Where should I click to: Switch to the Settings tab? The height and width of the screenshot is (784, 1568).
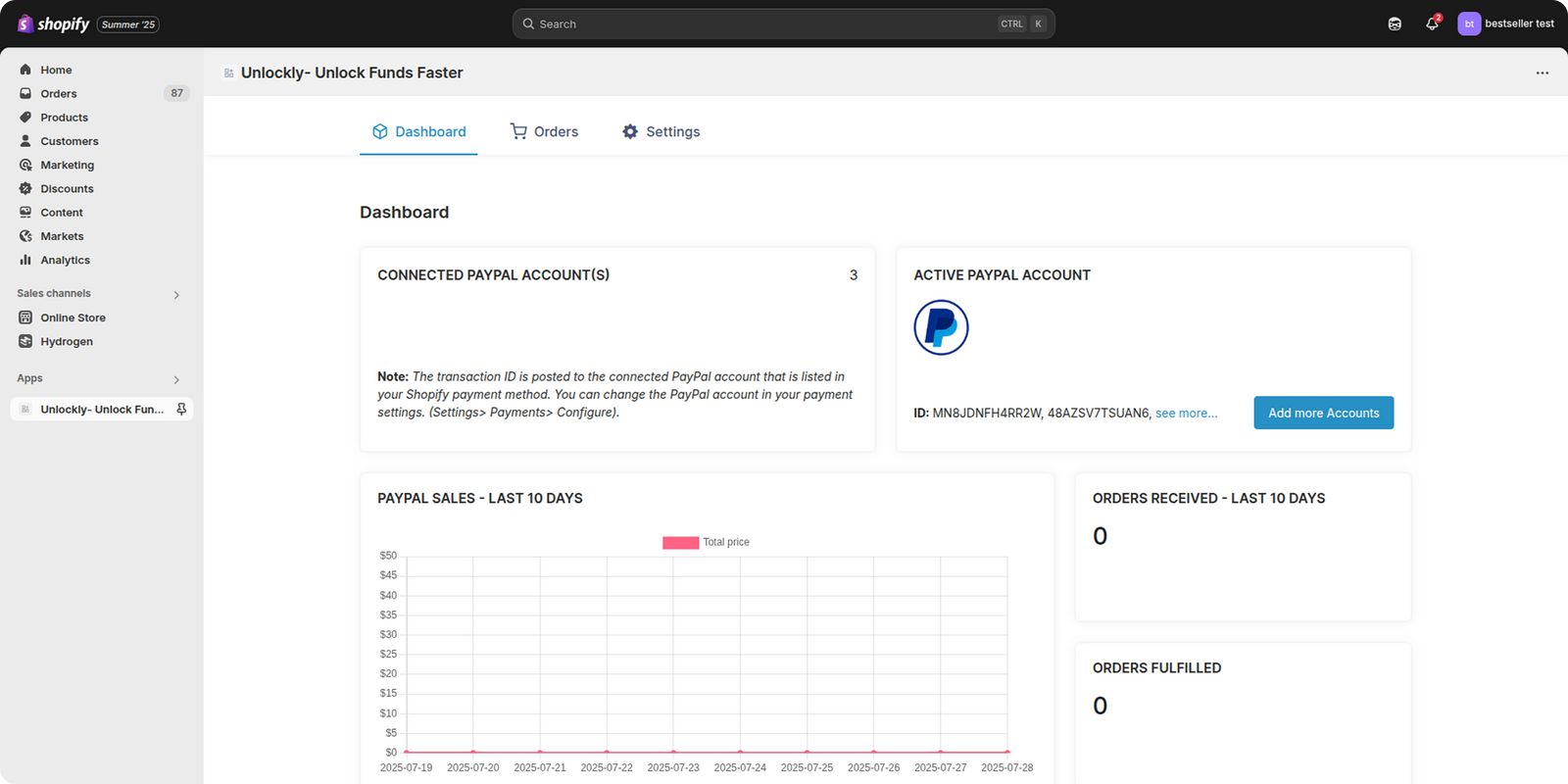click(x=661, y=131)
